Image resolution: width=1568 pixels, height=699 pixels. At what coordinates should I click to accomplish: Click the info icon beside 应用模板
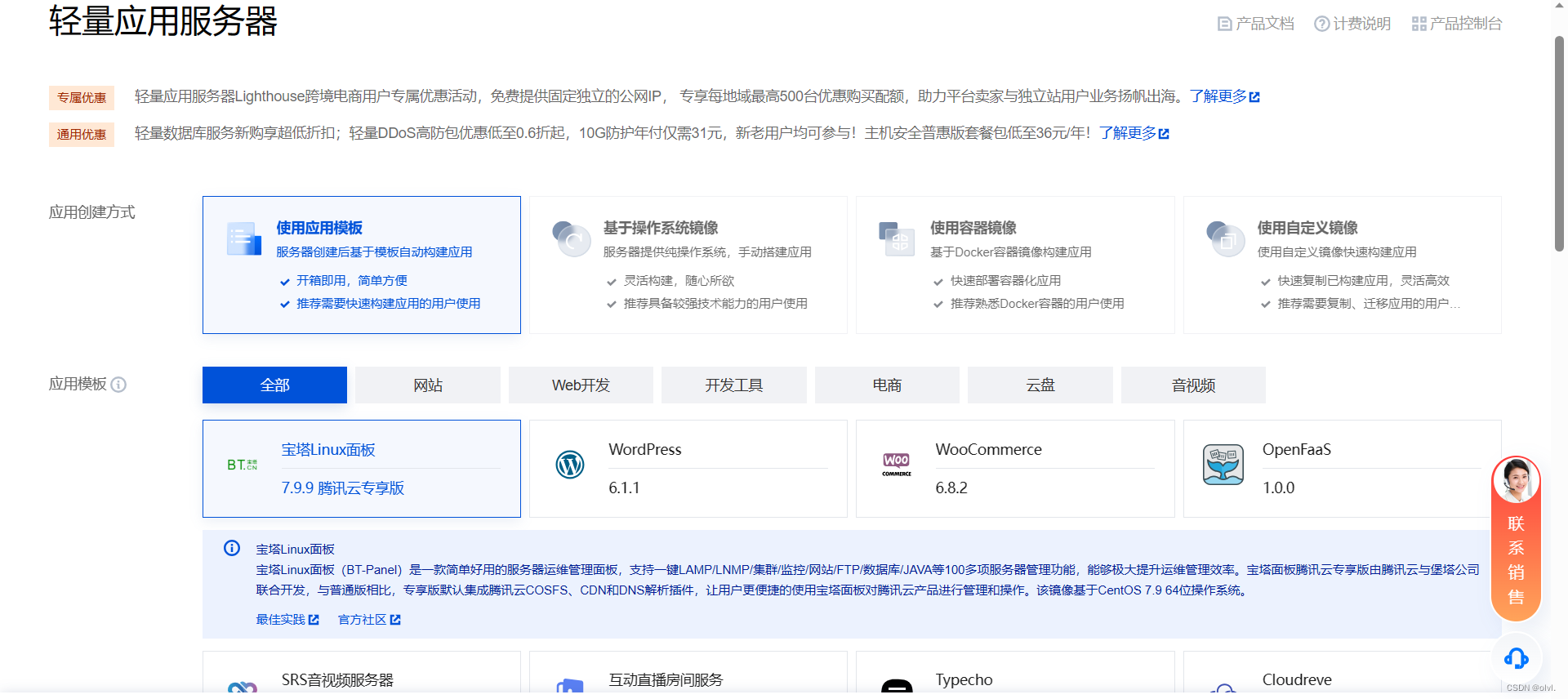(x=118, y=385)
